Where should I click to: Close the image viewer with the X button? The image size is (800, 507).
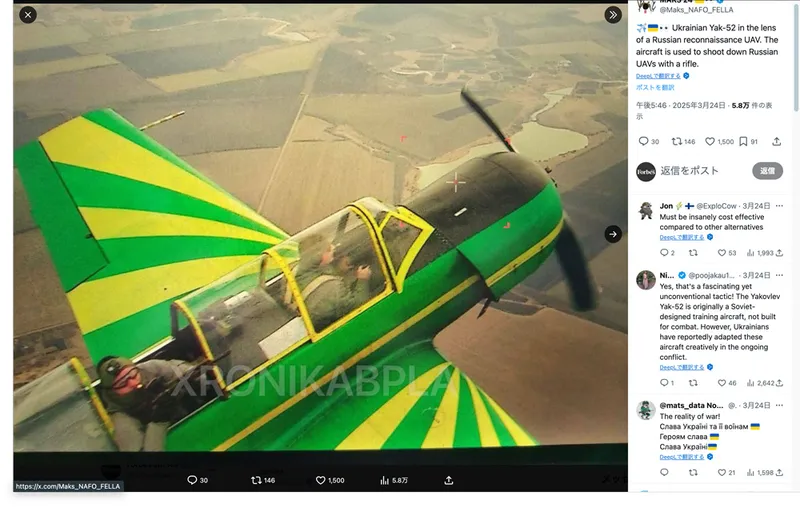pyautogui.click(x=28, y=15)
